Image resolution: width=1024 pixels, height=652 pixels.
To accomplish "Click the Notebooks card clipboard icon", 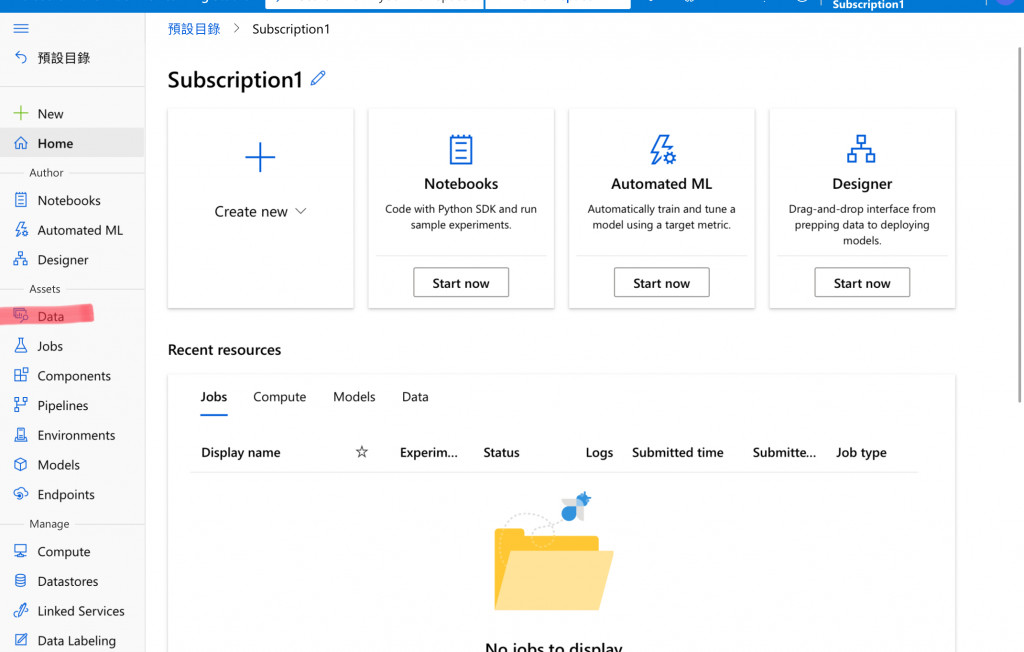I will point(461,150).
